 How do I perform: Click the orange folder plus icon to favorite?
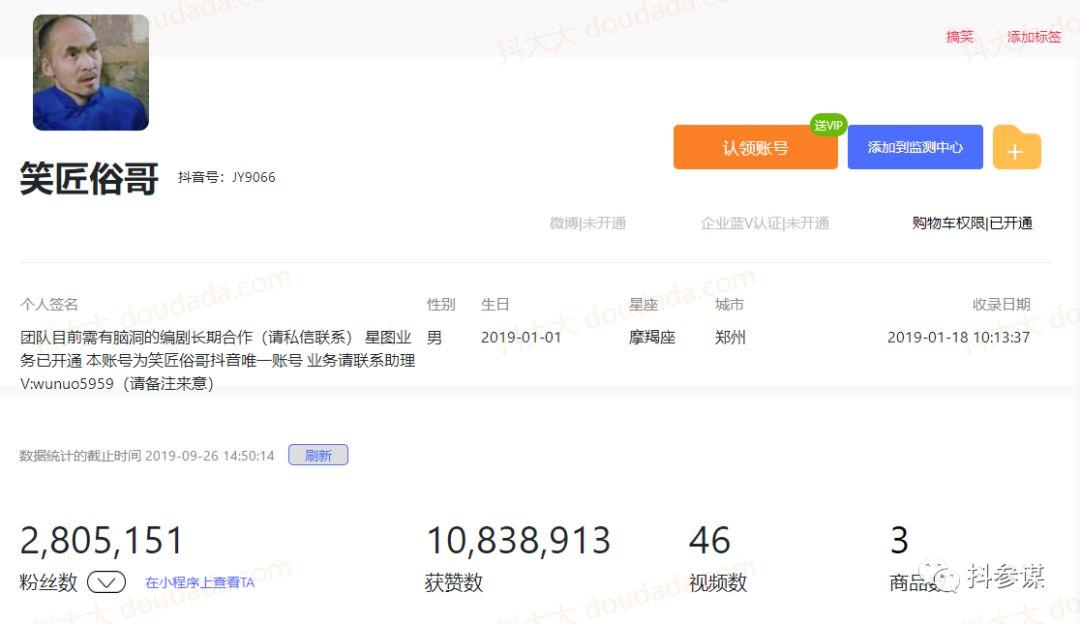click(x=1017, y=147)
